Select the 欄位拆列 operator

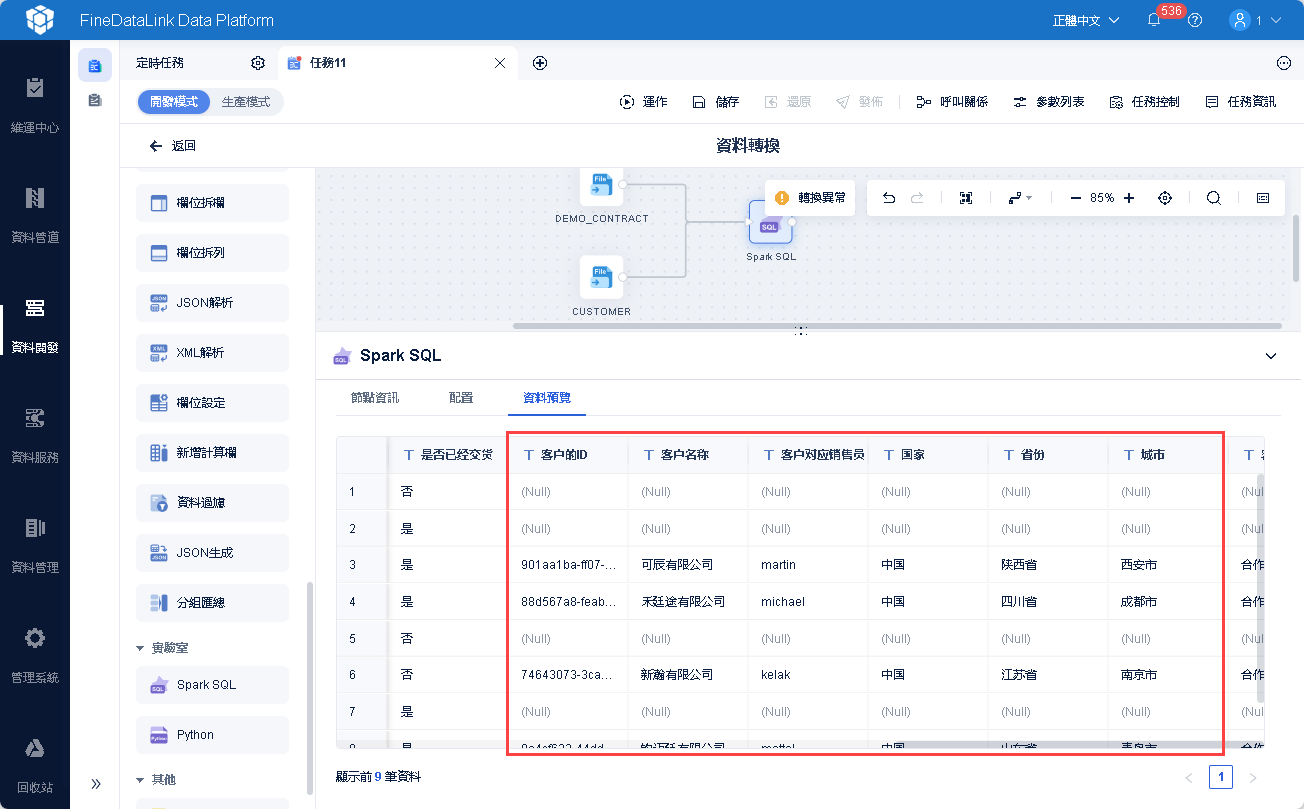212,253
